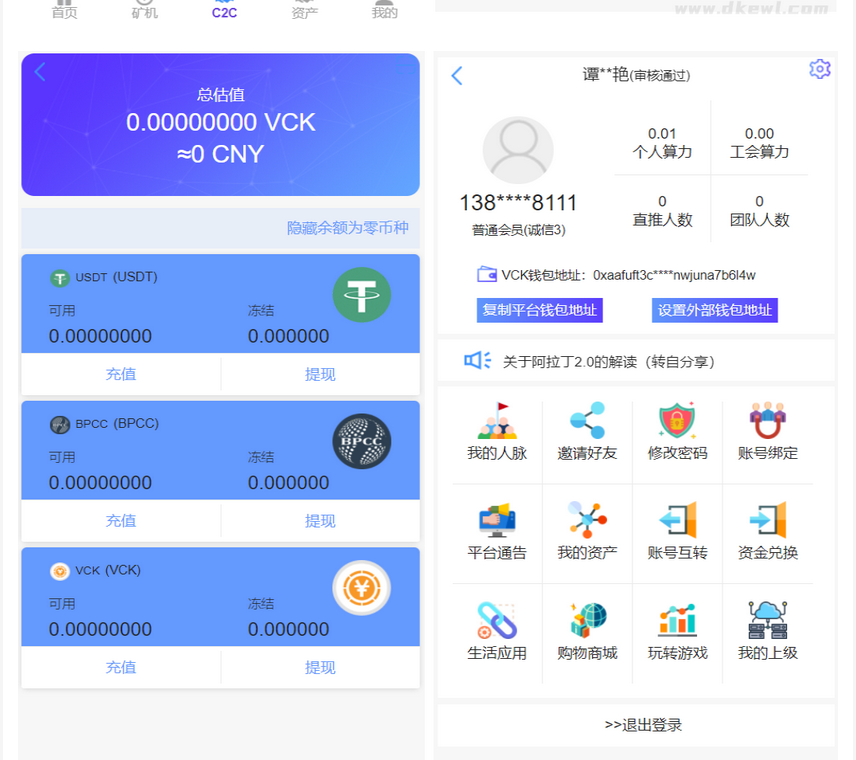Tap the 邀请好友 share icon
This screenshot has height=760, width=856.
(x=587, y=422)
